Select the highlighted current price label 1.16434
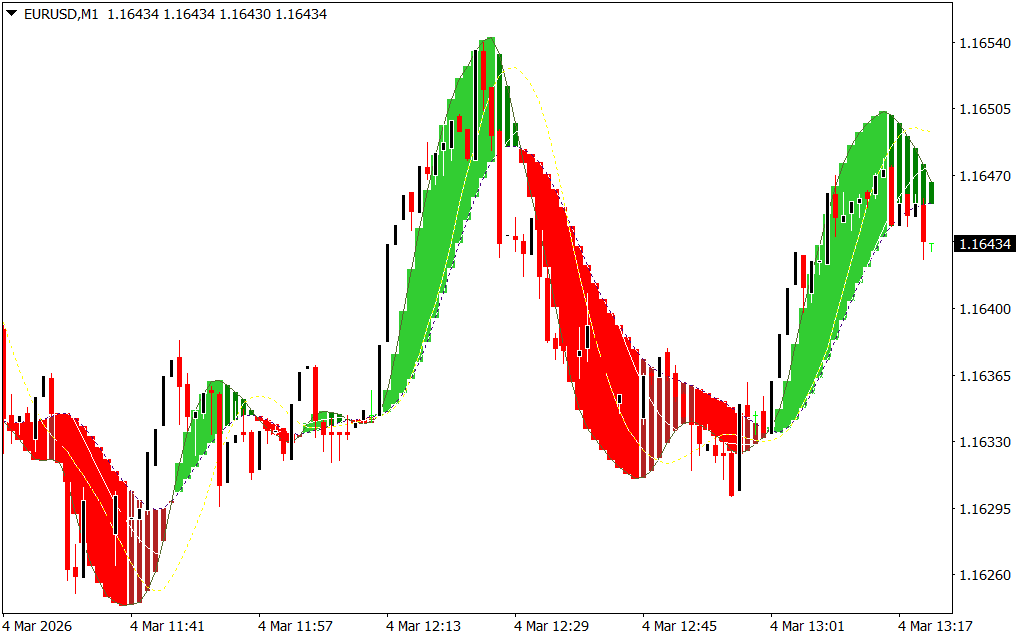The height and width of the screenshot is (640, 1024). click(x=984, y=244)
